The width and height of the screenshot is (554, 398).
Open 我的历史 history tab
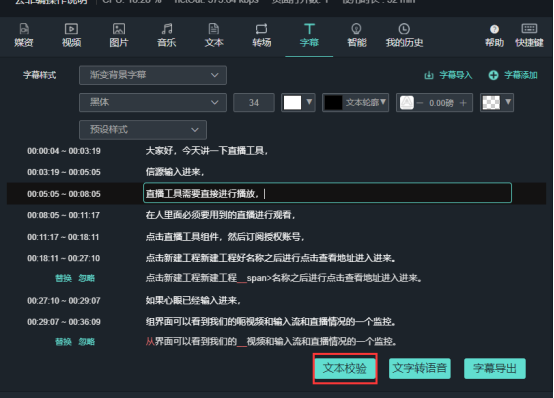(404, 35)
